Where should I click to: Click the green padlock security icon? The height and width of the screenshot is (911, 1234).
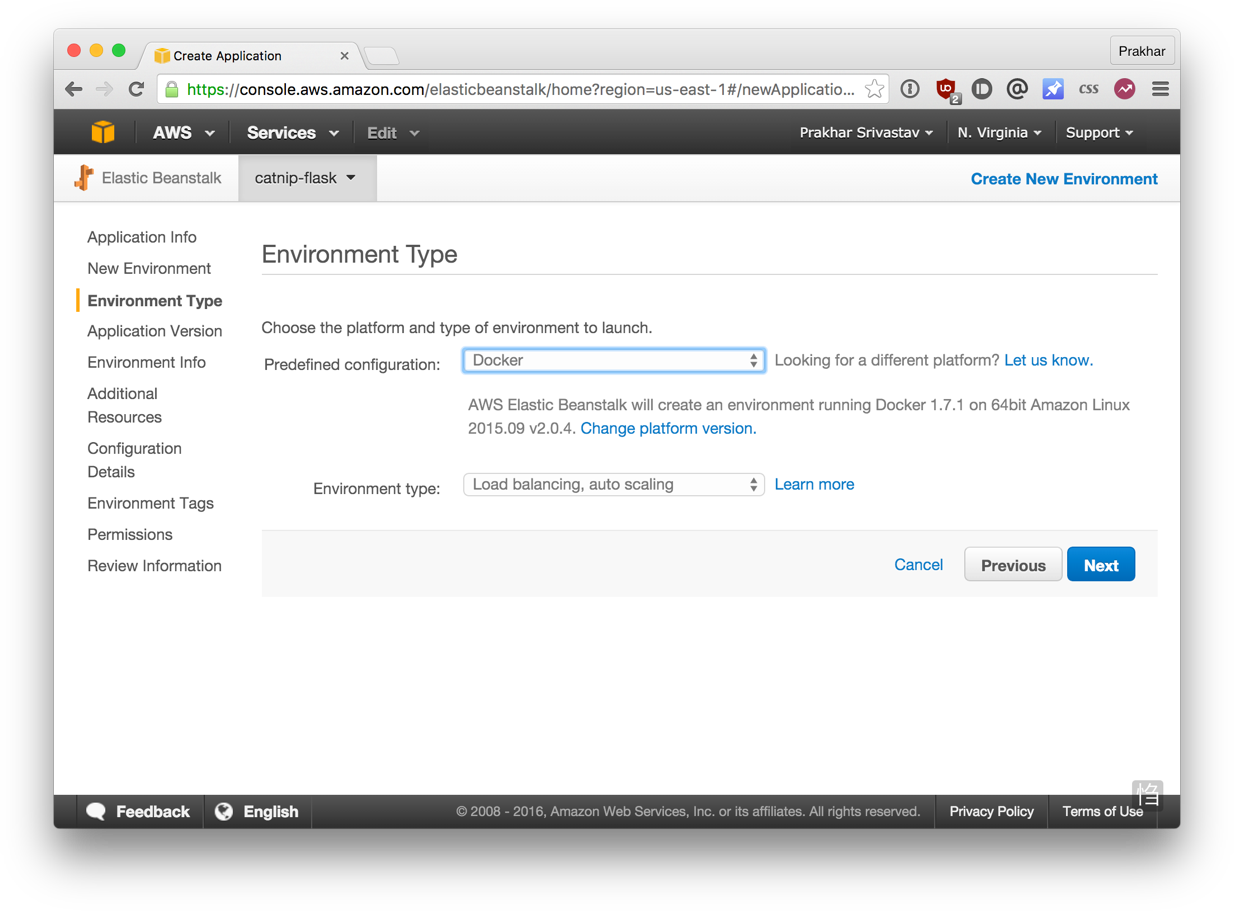tap(172, 89)
